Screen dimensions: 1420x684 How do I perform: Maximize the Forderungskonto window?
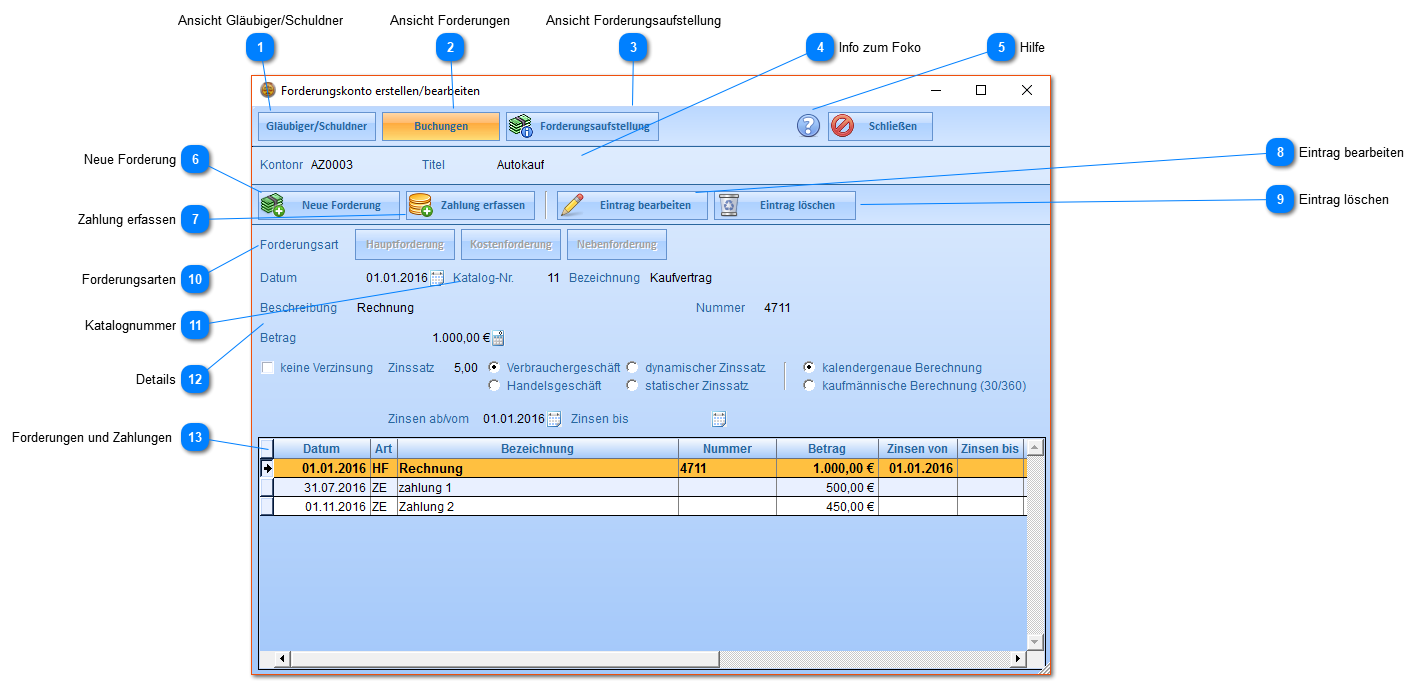click(981, 90)
